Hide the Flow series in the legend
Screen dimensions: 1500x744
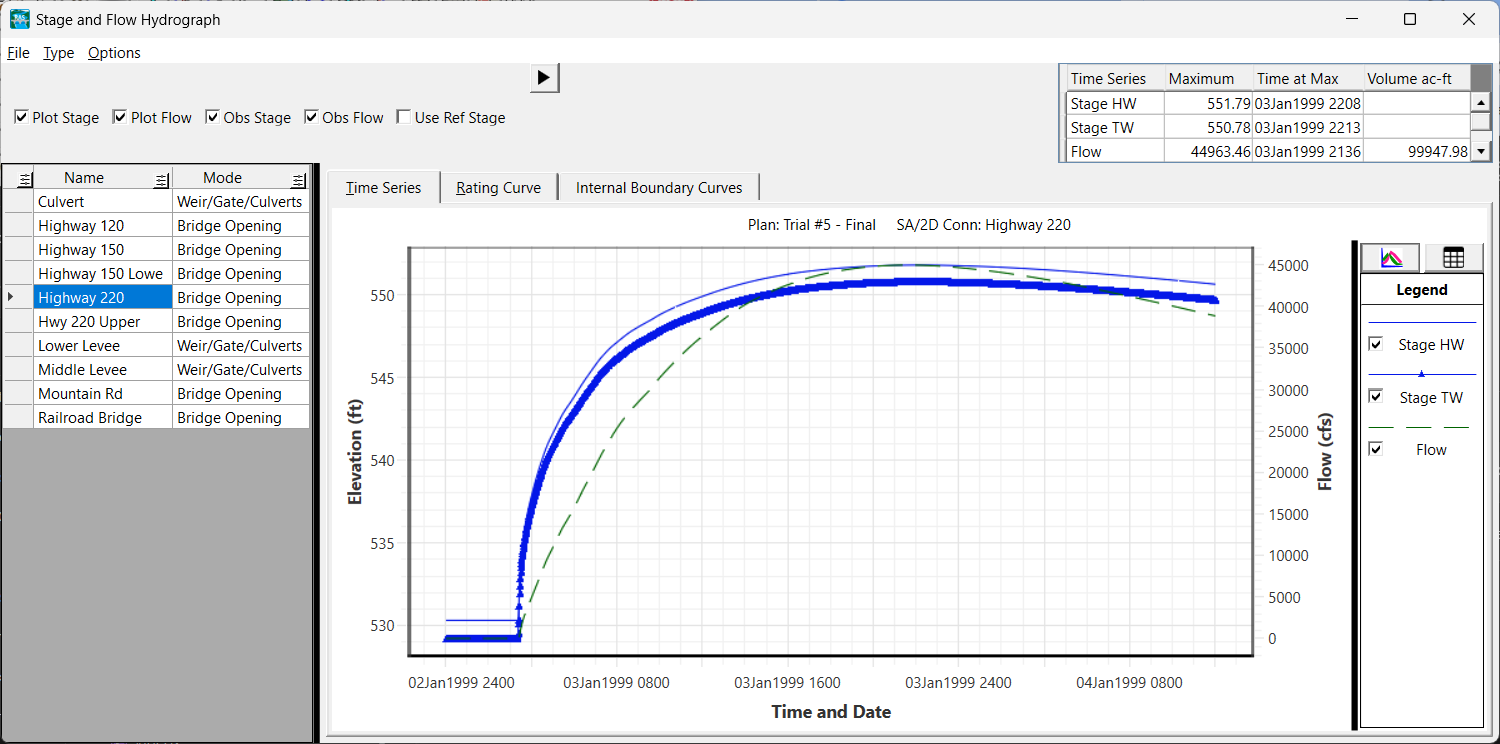pyautogui.click(x=1376, y=449)
